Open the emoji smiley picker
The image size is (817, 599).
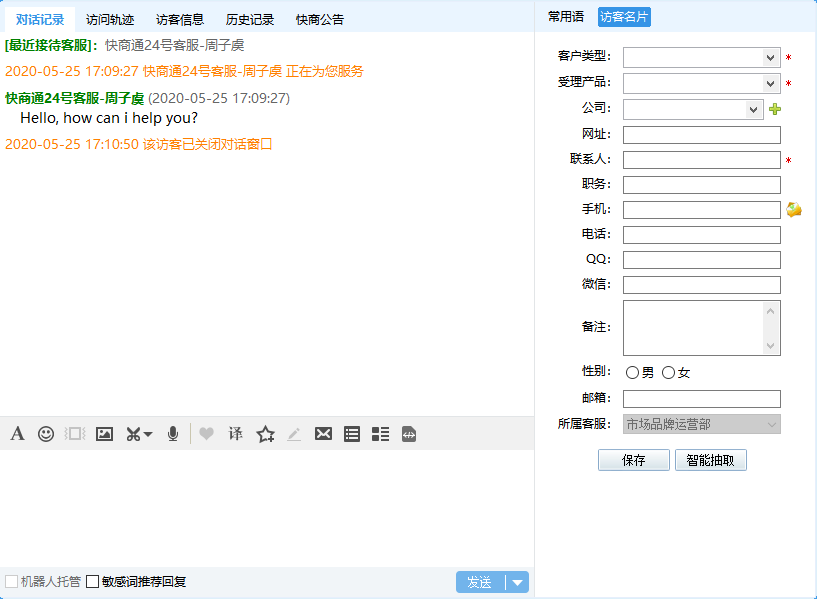(46, 434)
